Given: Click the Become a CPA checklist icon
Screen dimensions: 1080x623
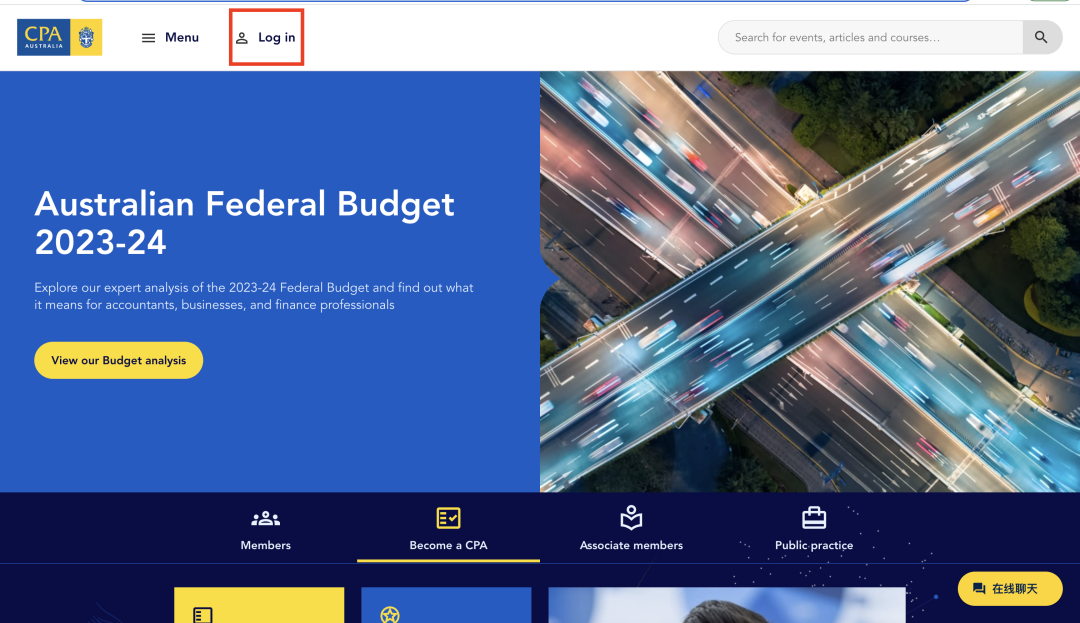Looking at the screenshot, I should click(448, 518).
